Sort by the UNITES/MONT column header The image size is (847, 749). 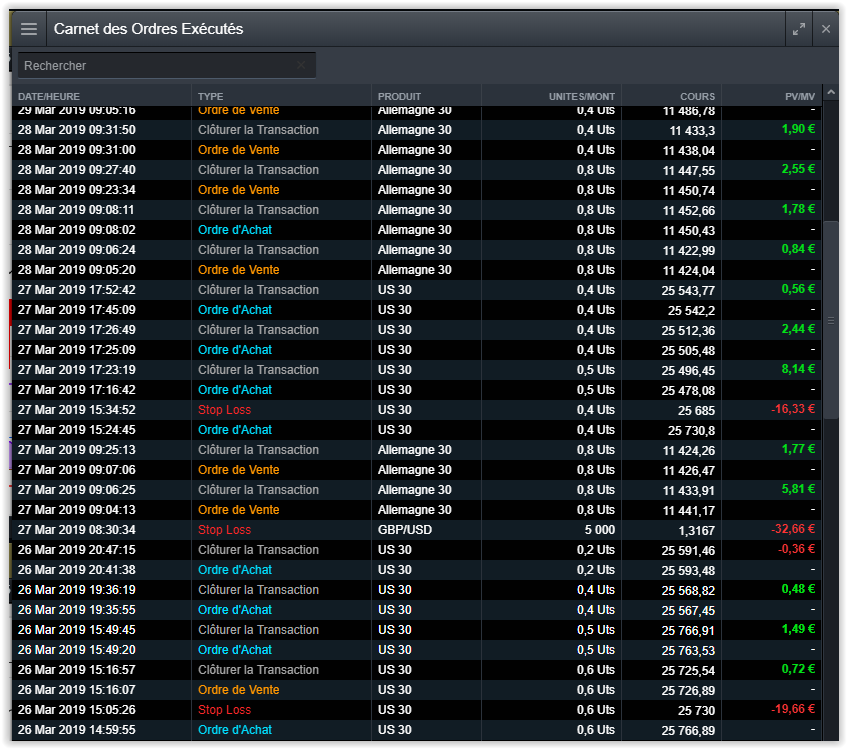[581, 96]
